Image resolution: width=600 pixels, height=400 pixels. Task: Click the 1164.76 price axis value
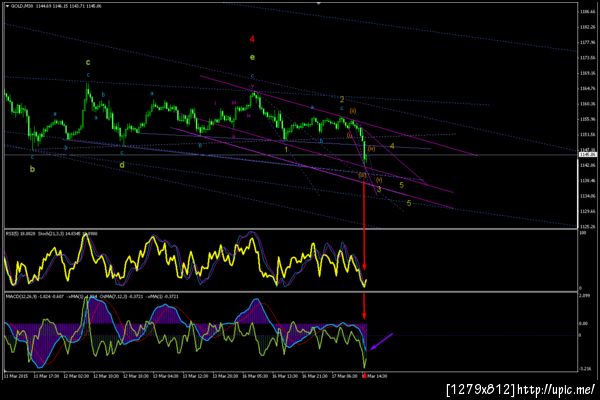point(589,88)
